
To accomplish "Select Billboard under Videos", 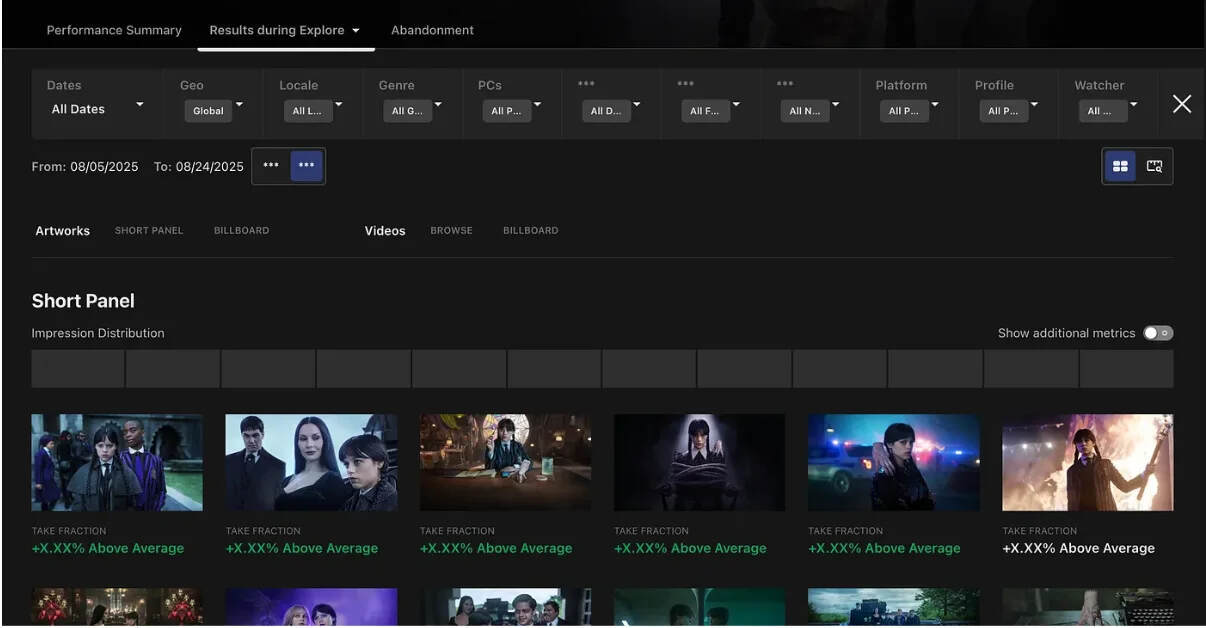I will (531, 231).
